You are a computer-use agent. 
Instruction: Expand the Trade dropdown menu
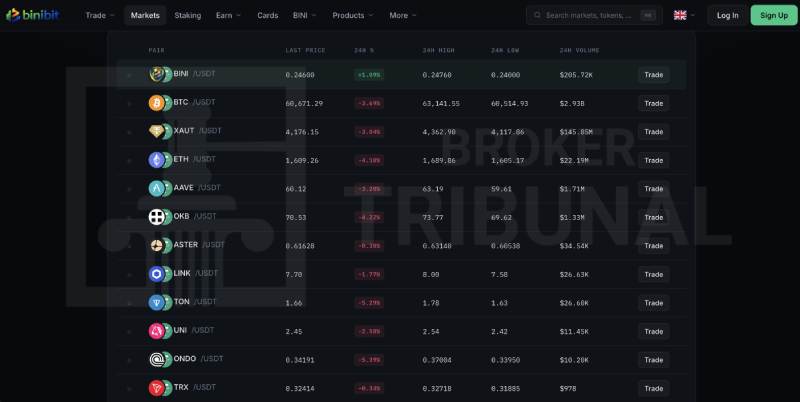[x=100, y=15]
